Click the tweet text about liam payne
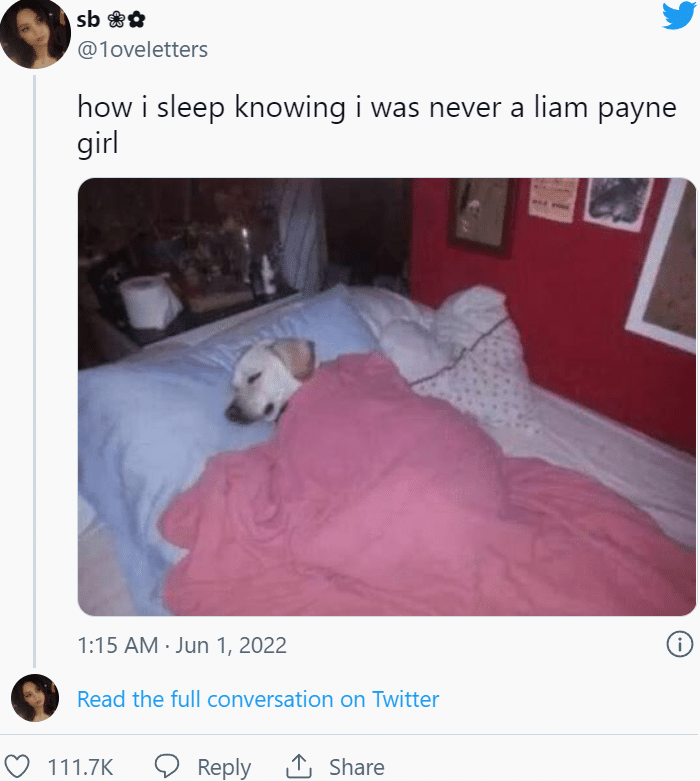Screen dimensions: 700x781 click(377, 125)
